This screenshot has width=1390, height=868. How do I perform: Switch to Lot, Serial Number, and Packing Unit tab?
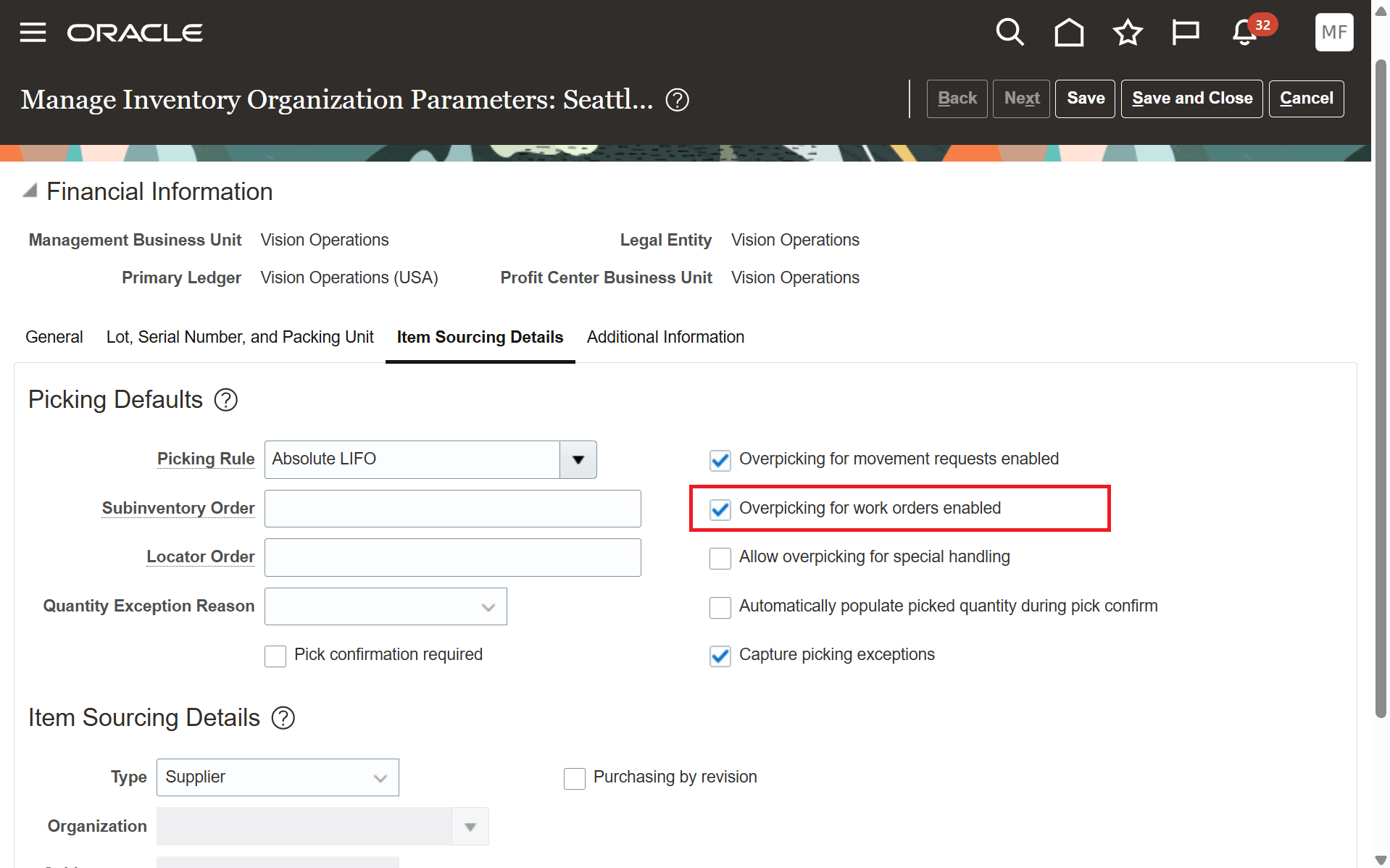pos(240,337)
